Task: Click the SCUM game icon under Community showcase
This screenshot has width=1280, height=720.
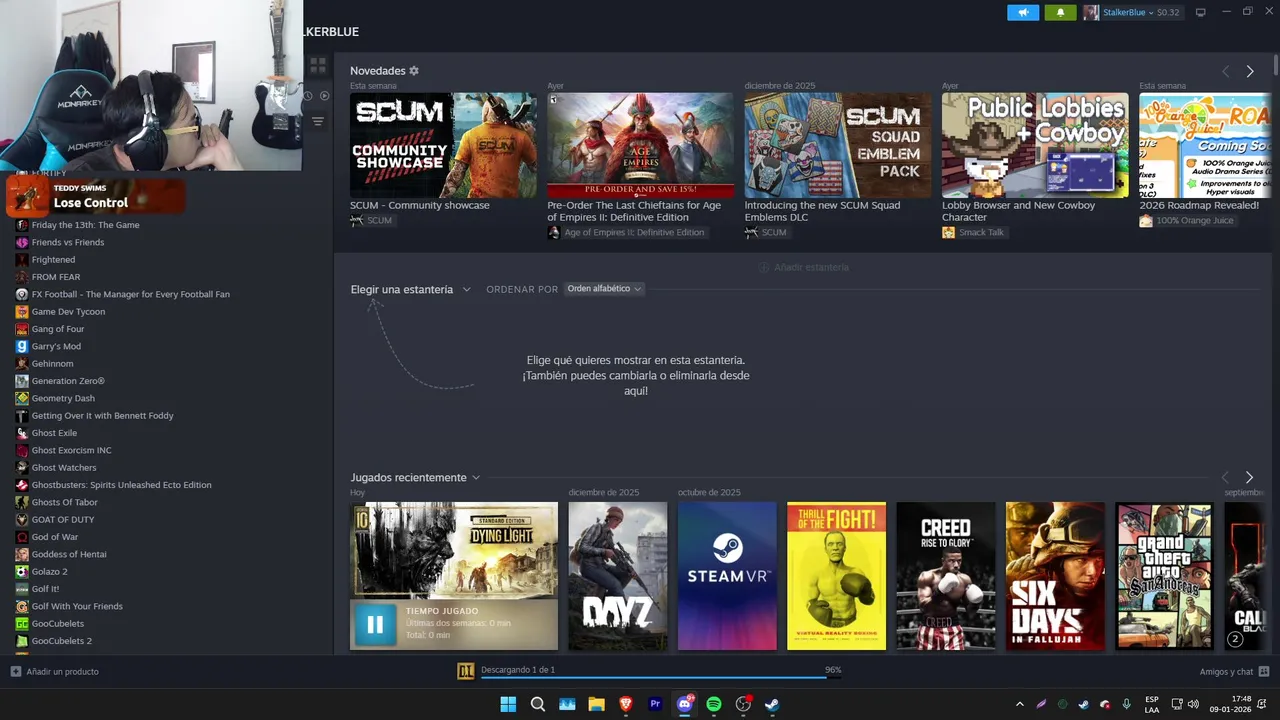Action: click(x=357, y=220)
